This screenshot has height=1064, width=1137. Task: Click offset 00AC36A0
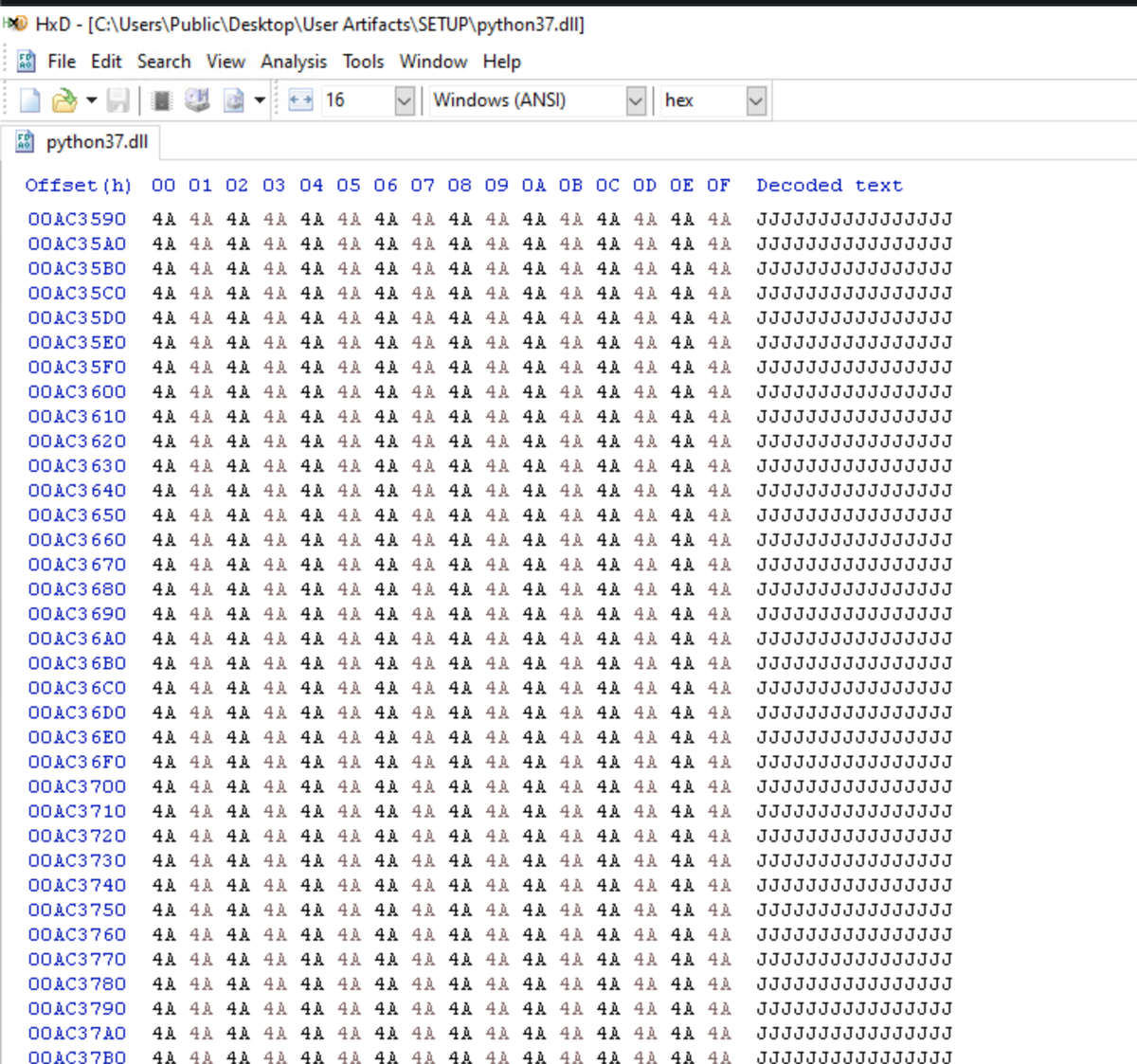pyautogui.click(x=77, y=639)
